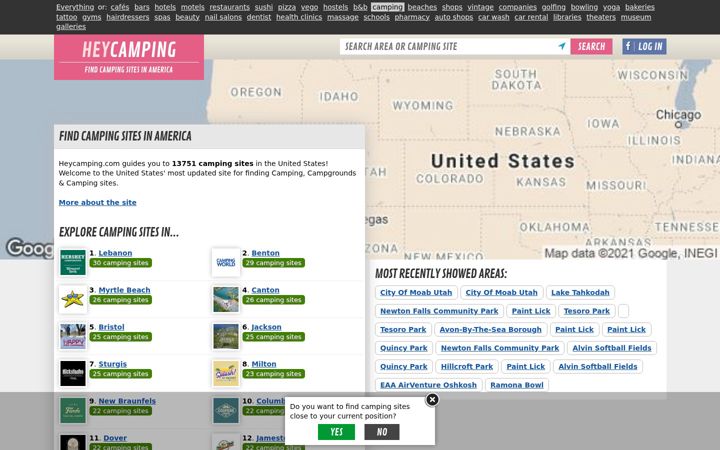Open the Milton thumbnail image
The image size is (720, 450).
click(226, 373)
